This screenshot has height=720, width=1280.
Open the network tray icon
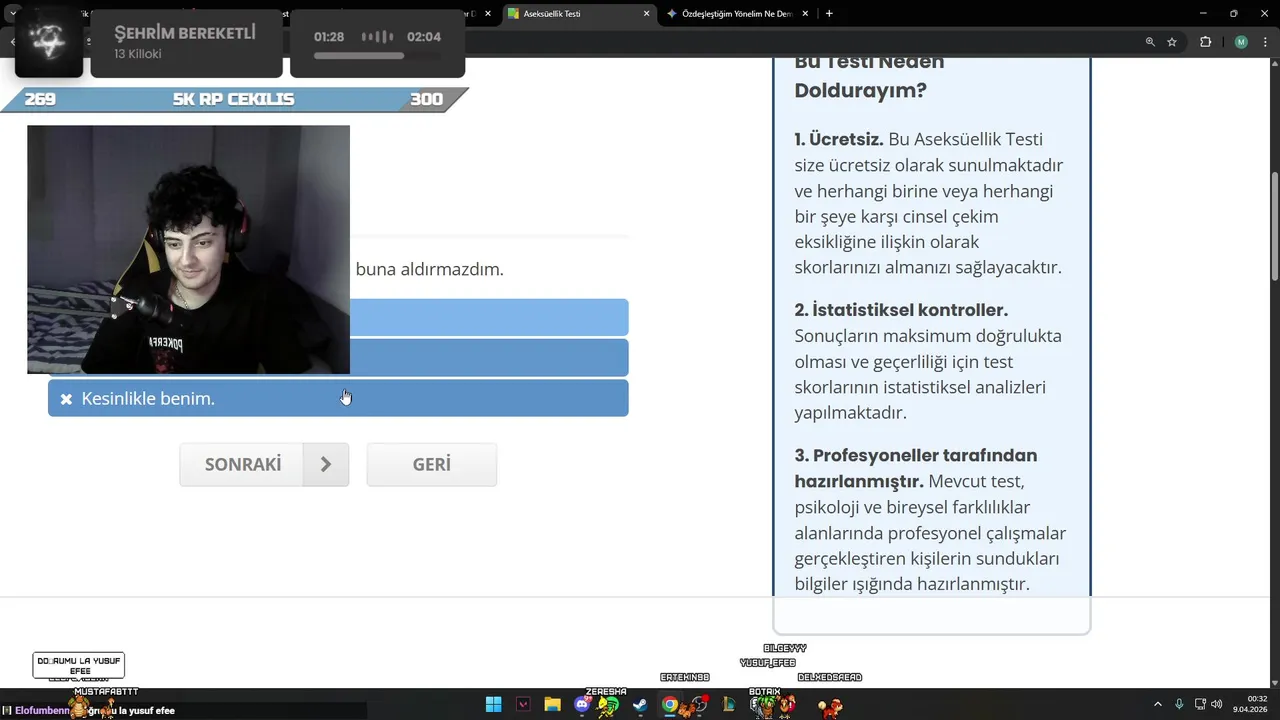1200,704
